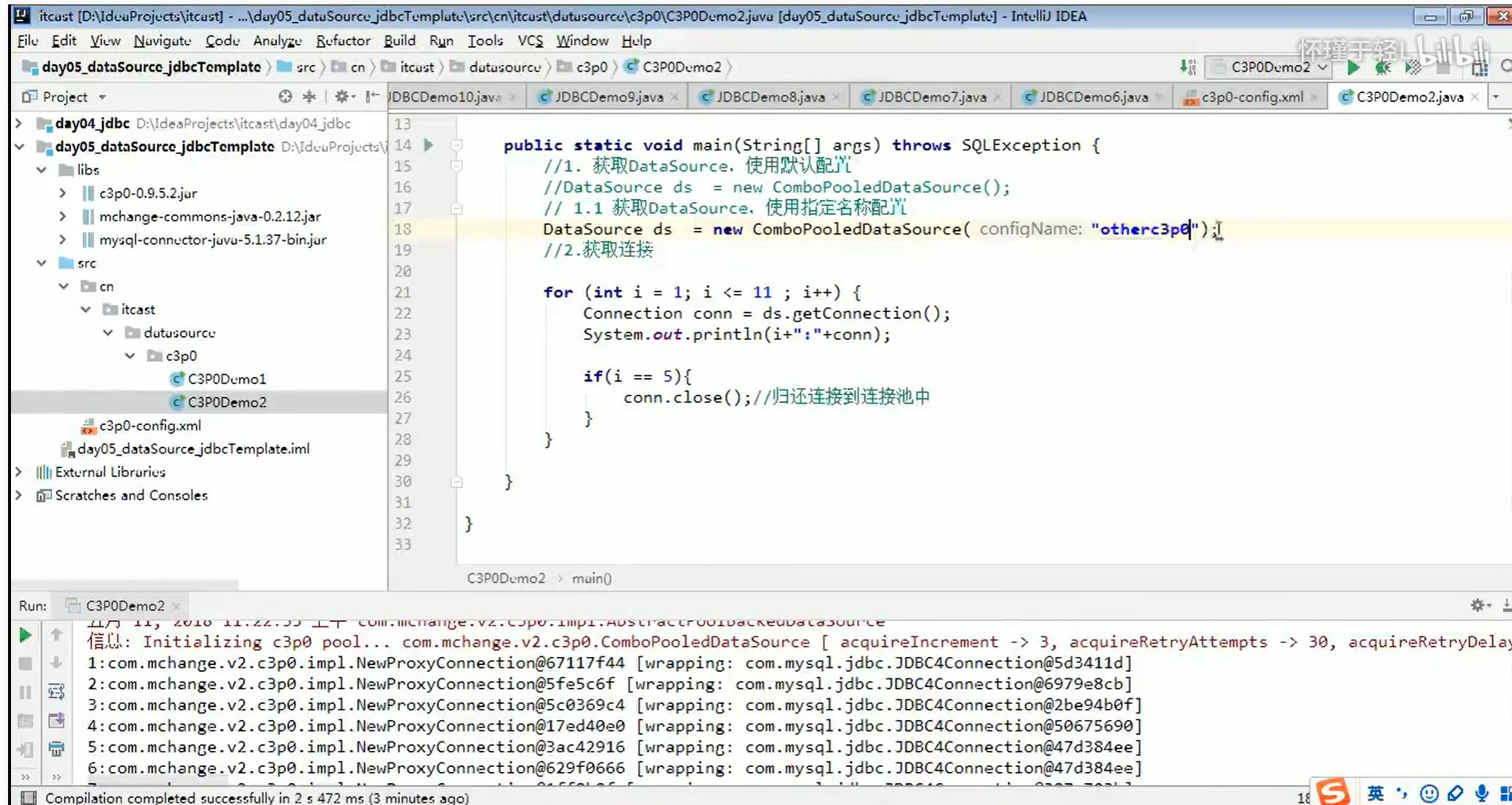1512x805 pixels.
Task: Click the main method gutter run arrow
Action: 429,145
